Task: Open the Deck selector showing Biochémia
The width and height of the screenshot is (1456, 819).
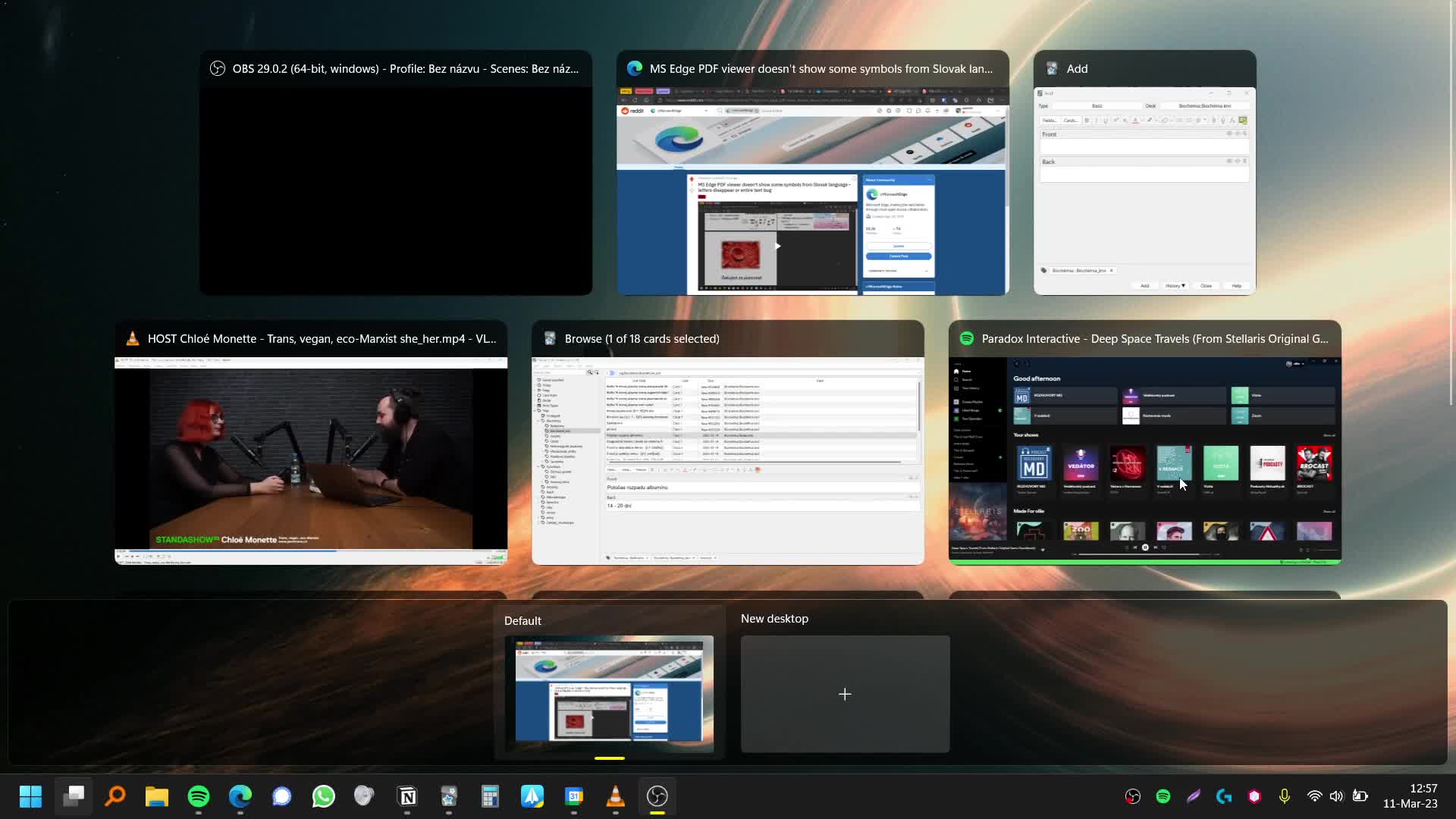Action: point(1206,106)
